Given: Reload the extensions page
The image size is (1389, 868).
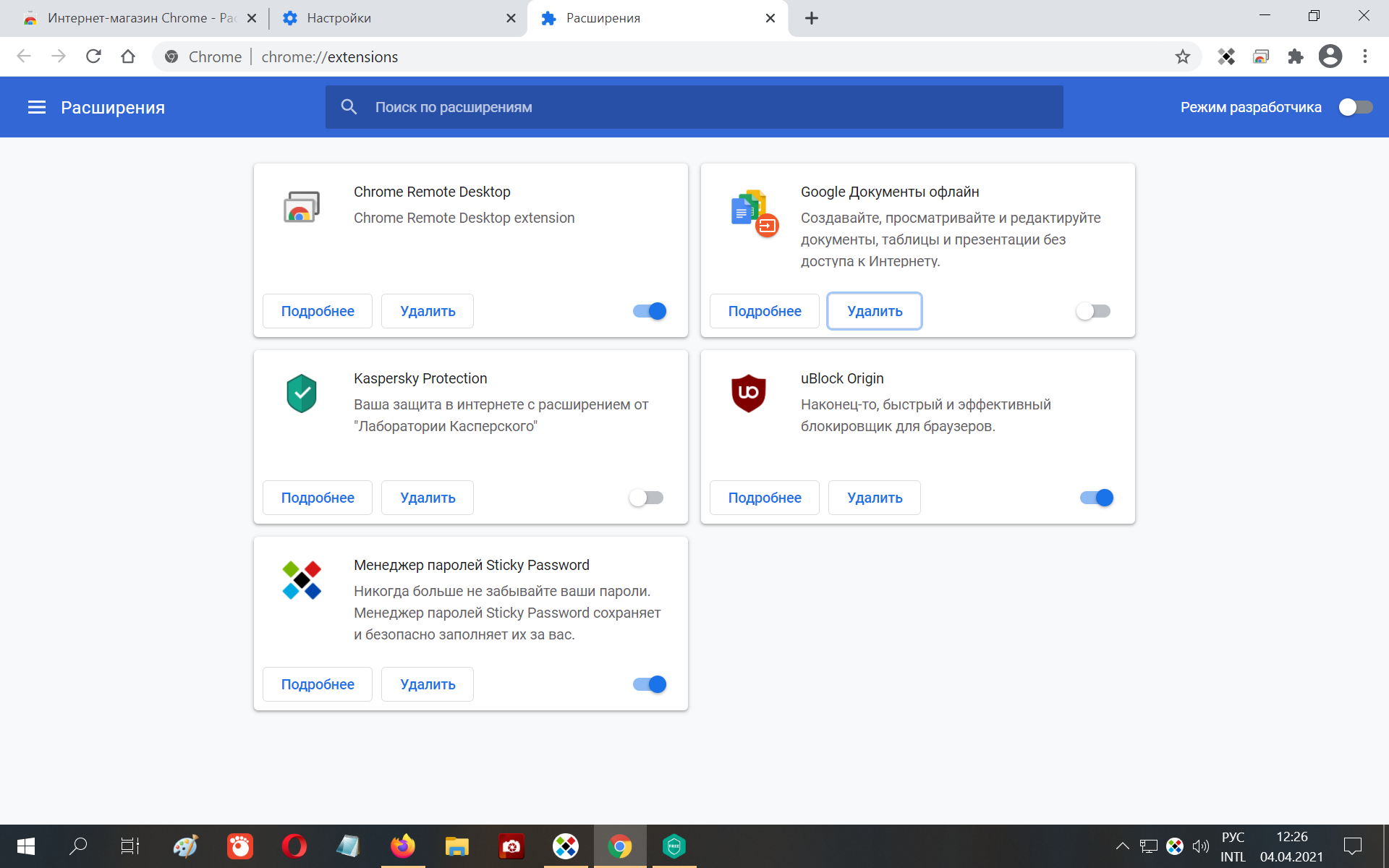Looking at the screenshot, I should tap(93, 56).
